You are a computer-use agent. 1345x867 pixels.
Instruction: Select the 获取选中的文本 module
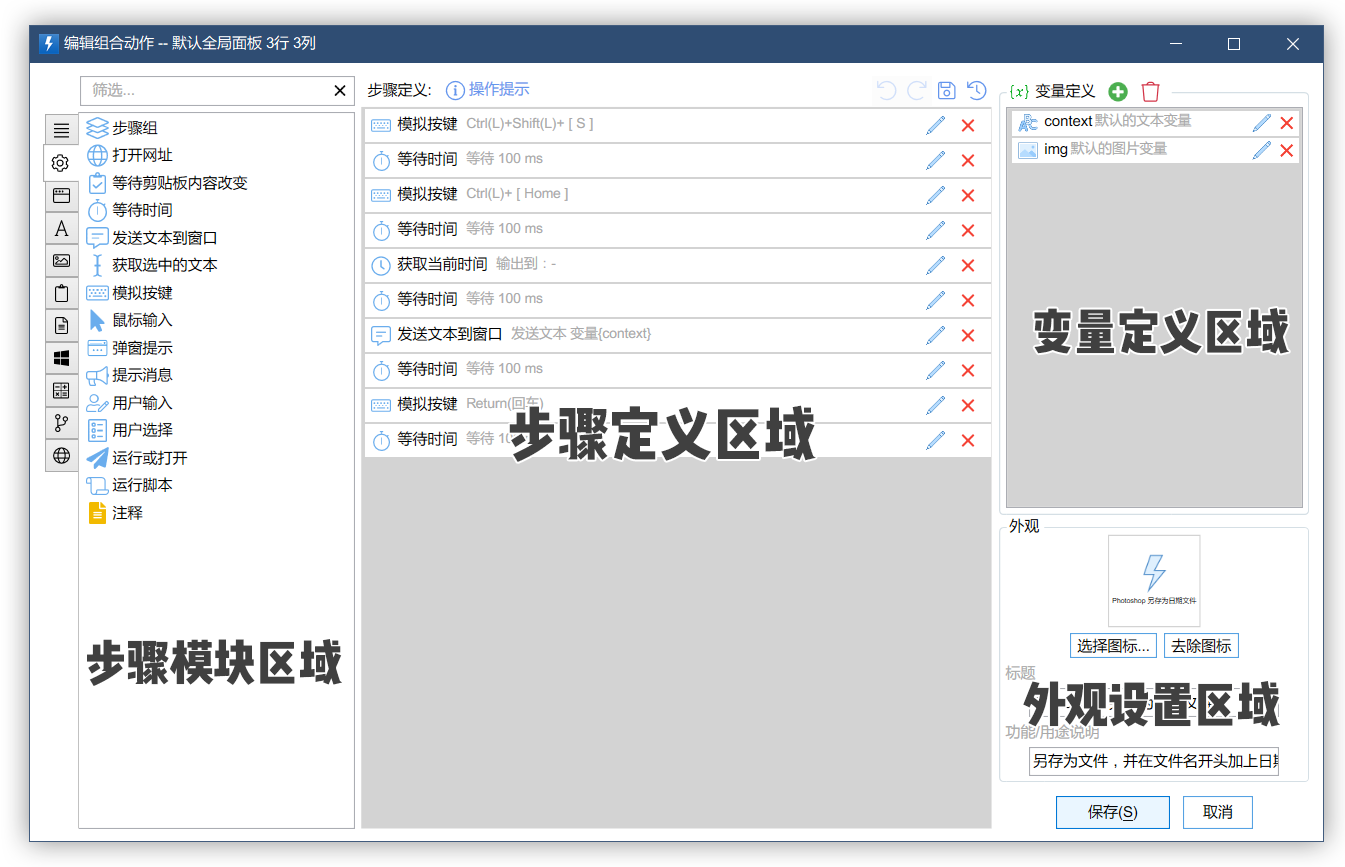152,265
